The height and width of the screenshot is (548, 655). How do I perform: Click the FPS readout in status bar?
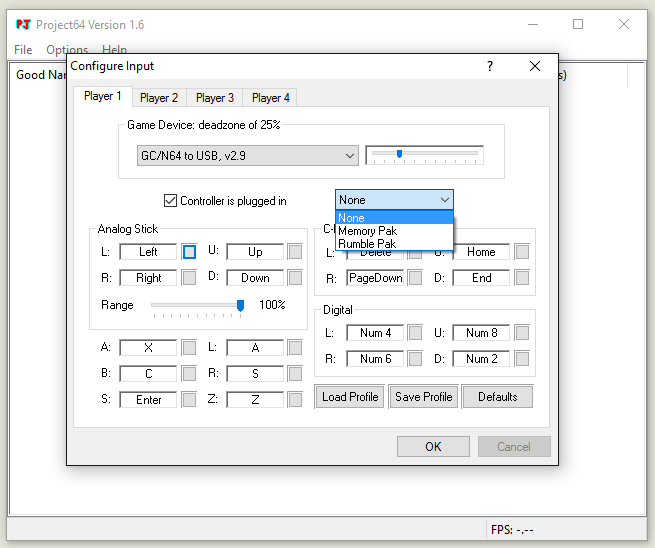(512, 530)
